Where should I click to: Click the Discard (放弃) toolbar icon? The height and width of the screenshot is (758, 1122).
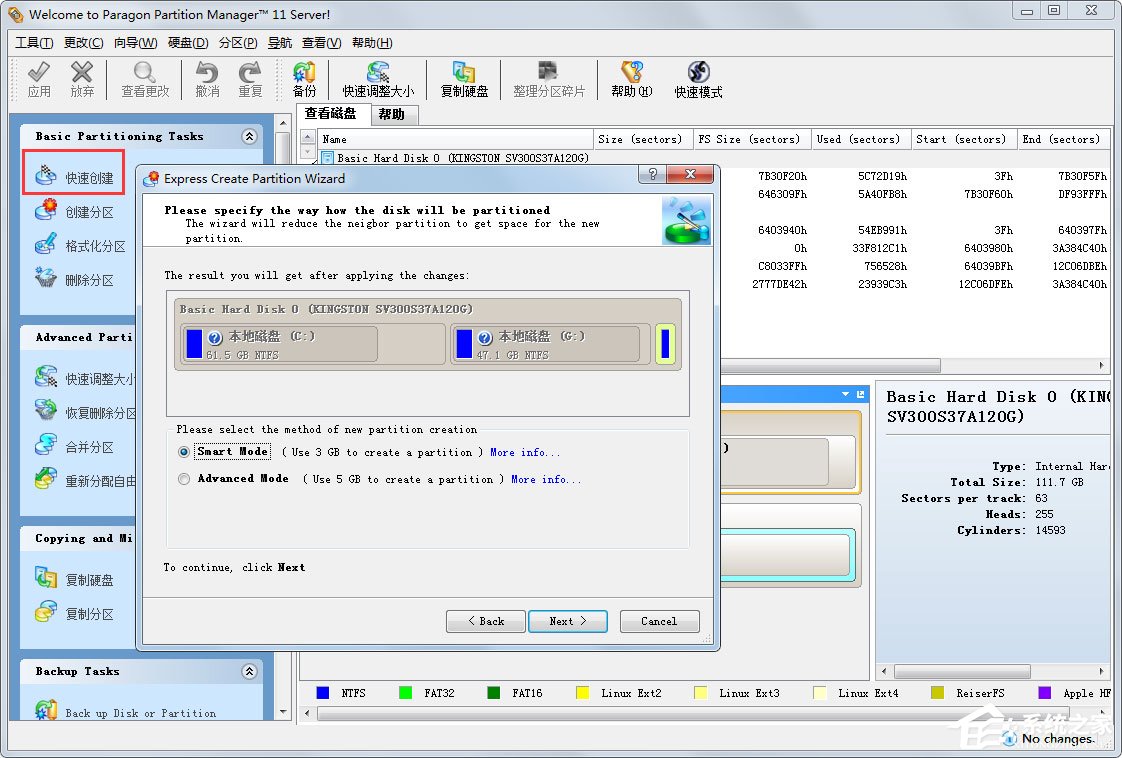(x=82, y=79)
